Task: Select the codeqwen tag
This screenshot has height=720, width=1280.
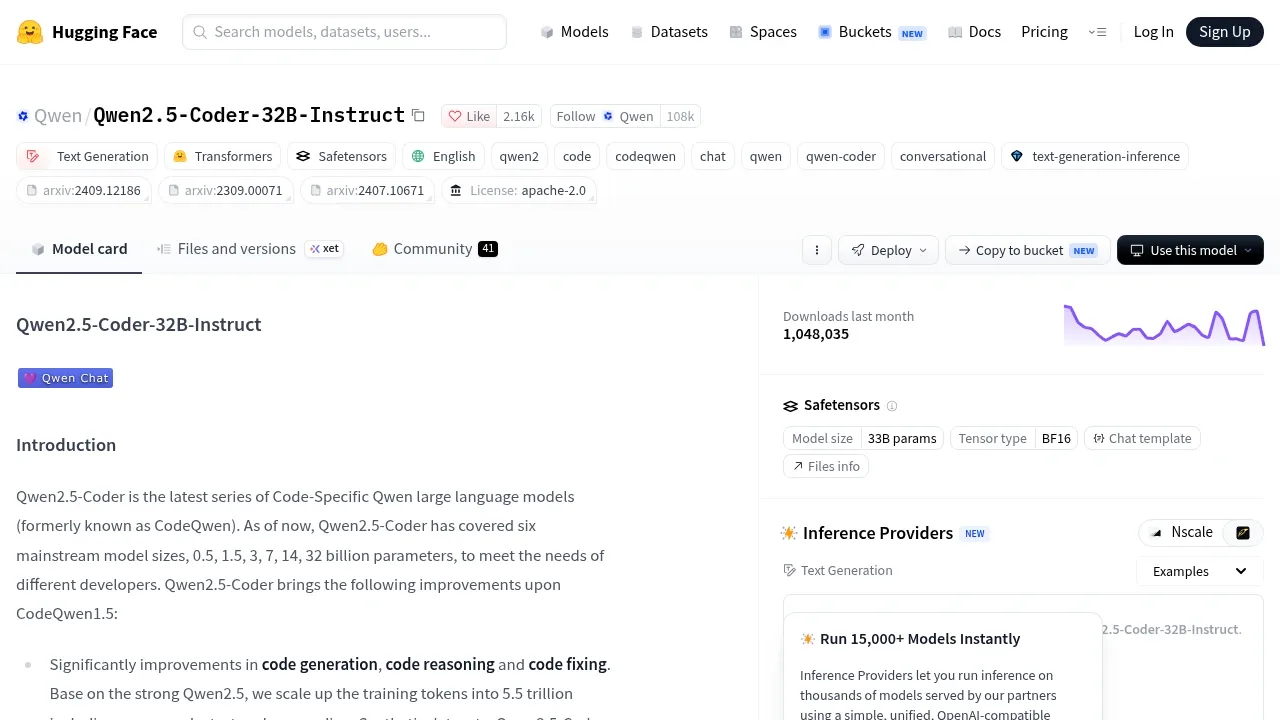Action: [645, 156]
